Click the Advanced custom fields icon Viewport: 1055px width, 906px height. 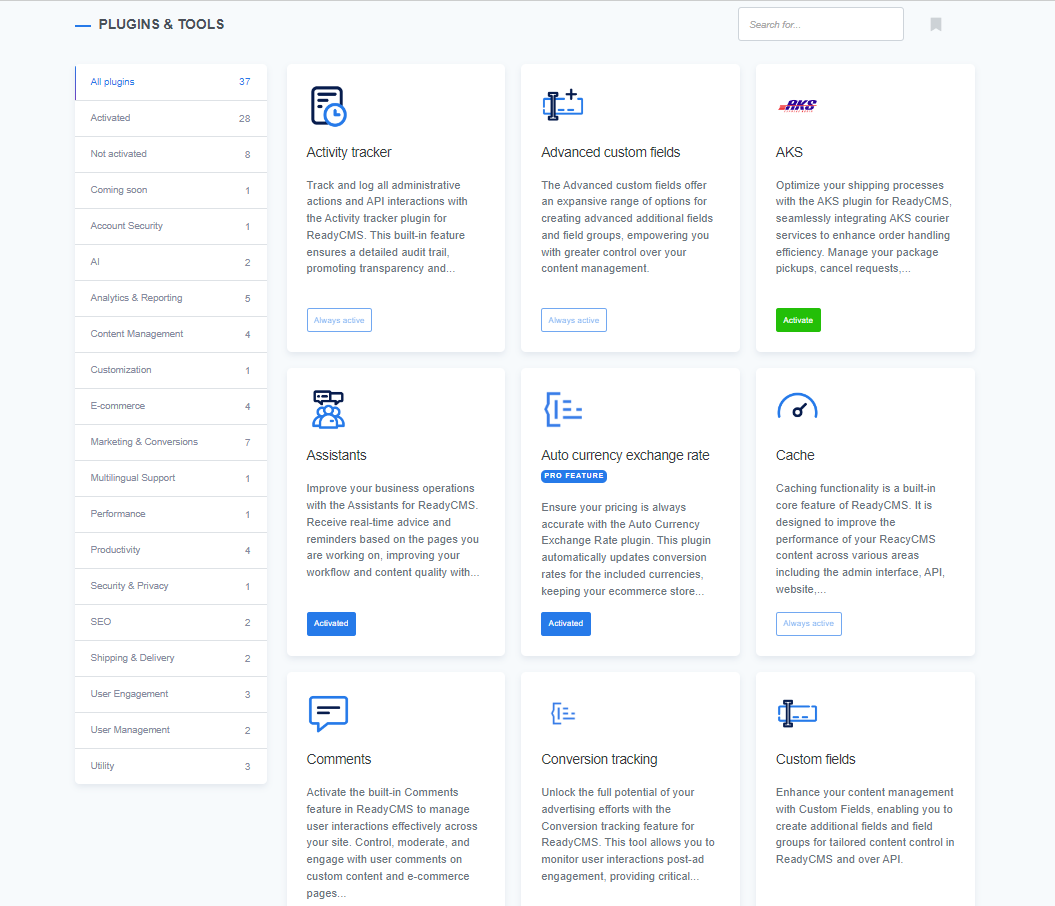pyautogui.click(x=562, y=105)
